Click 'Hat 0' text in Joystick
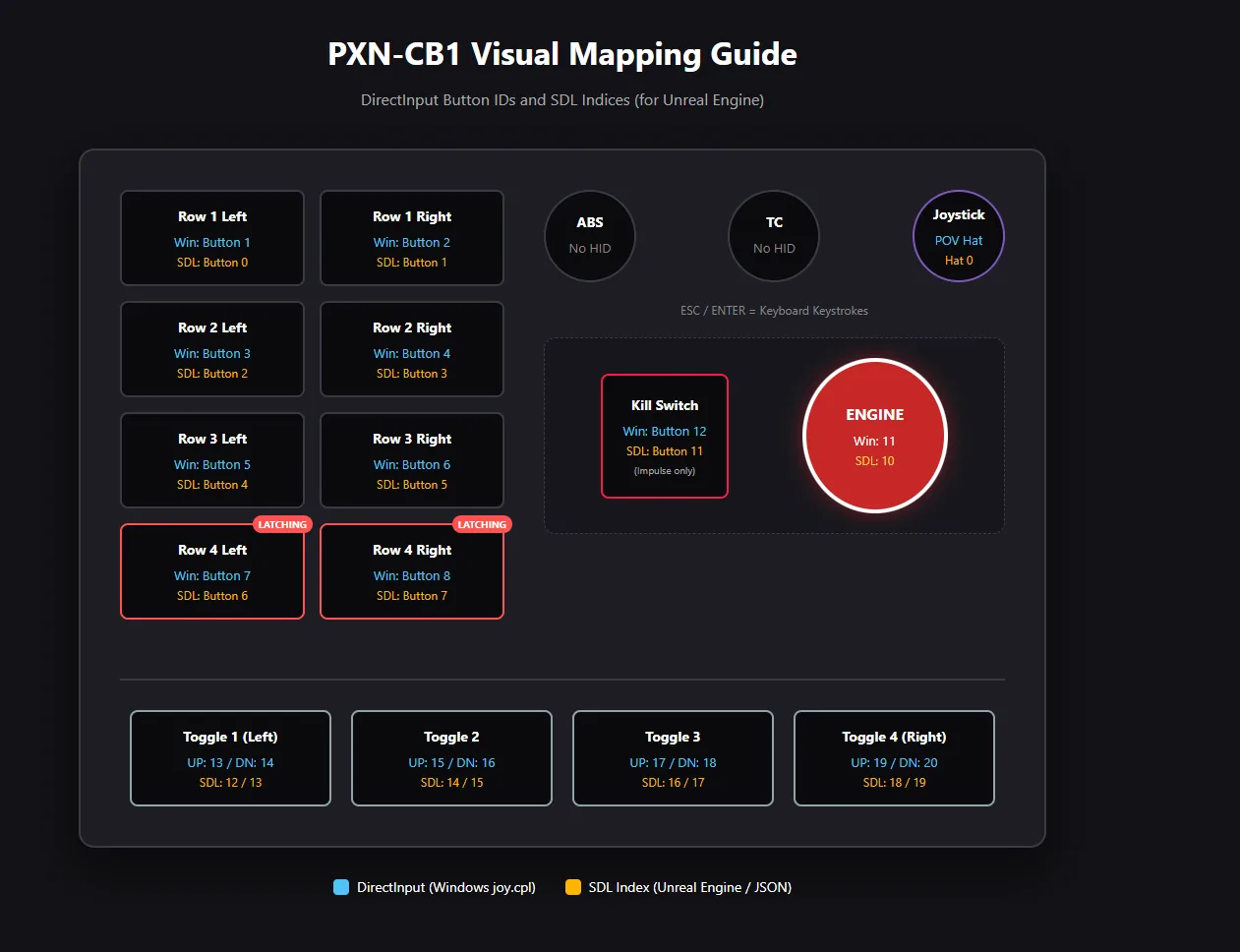Screen dimensions: 1240x952 click(959, 261)
